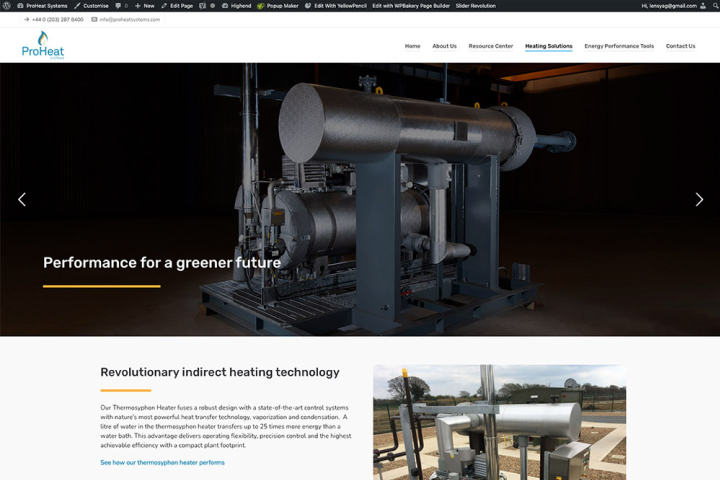Open the Yoast SEO icon in admin bar
Screen dimensions: 720x480
[x=202, y=6]
